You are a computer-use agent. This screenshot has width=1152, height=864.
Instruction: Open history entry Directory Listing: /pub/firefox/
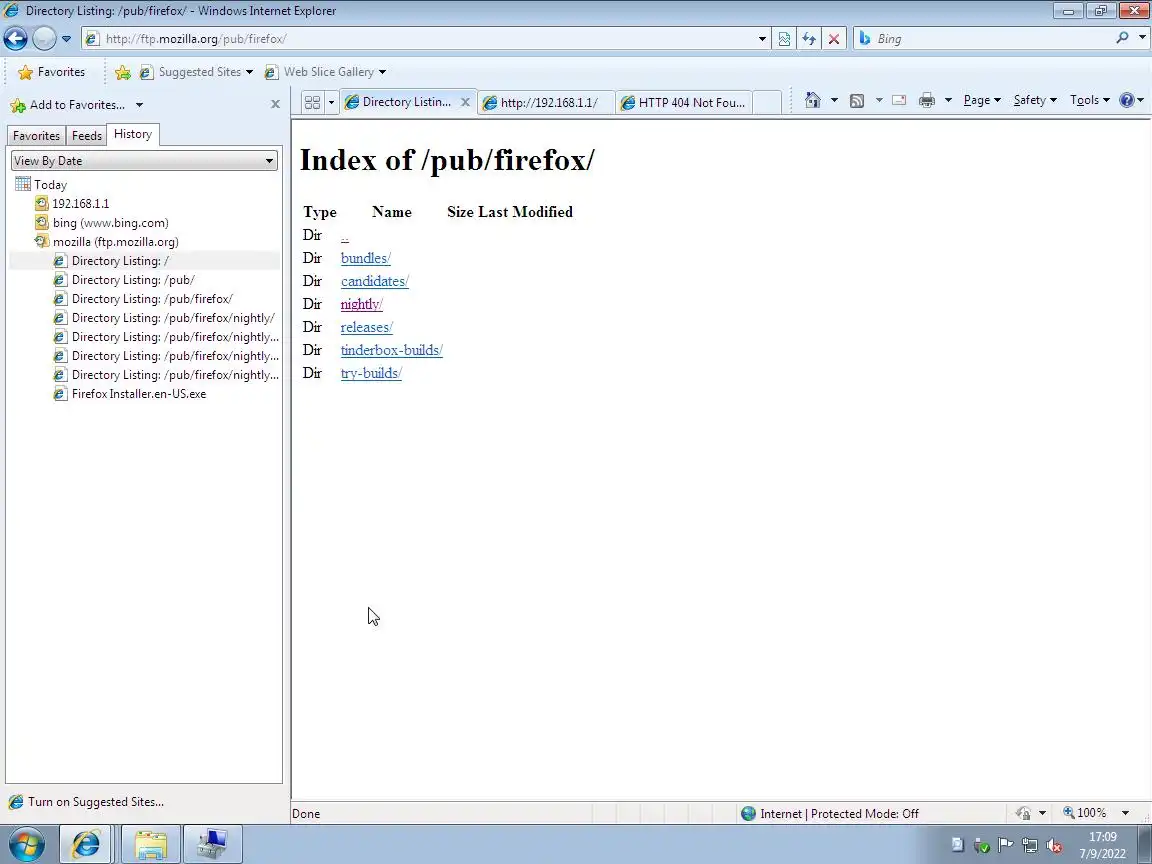point(143,299)
